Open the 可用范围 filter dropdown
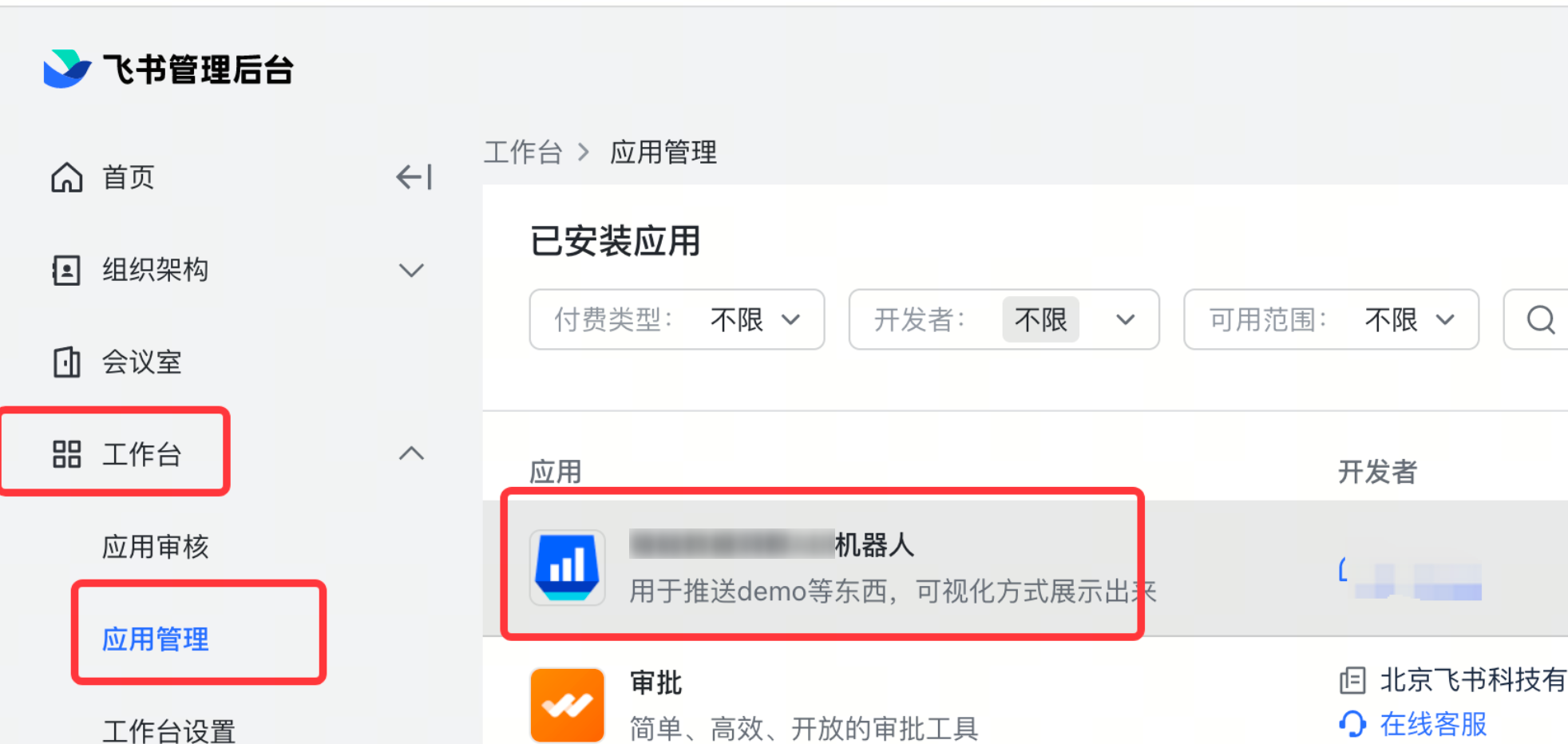1568x744 pixels. tap(1331, 320)
